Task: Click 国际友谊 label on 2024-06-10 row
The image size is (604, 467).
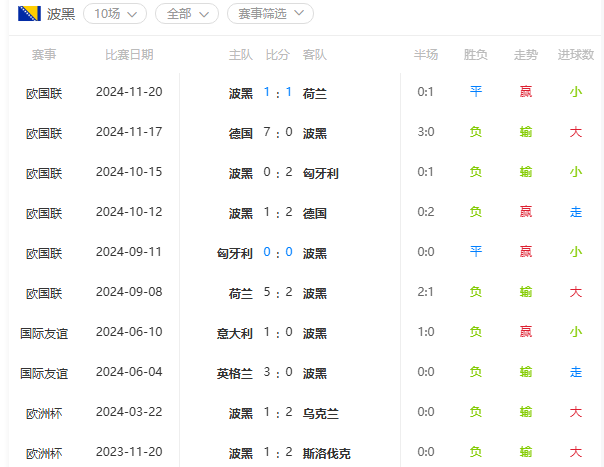Action: click(44, 333)
